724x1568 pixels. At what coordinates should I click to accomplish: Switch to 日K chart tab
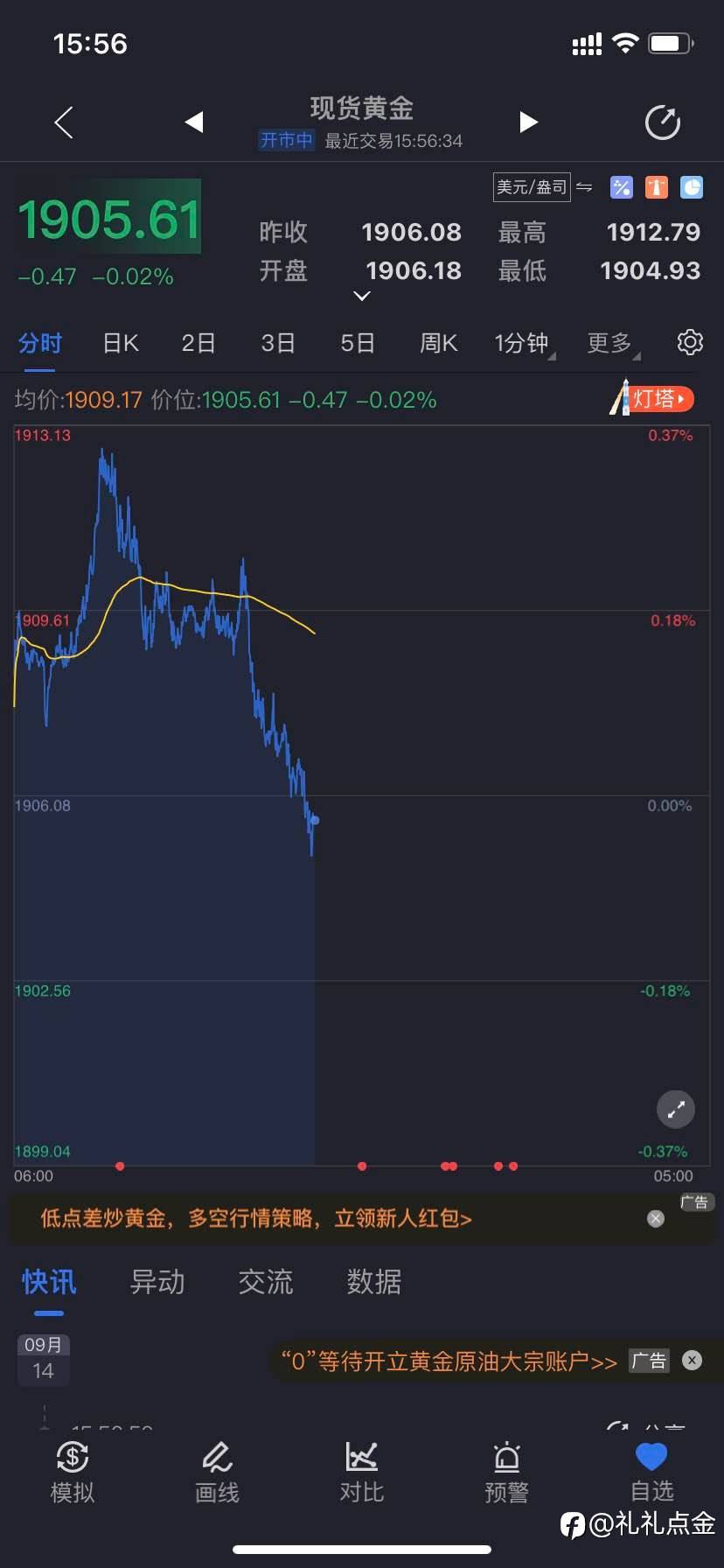coord(121,343)
